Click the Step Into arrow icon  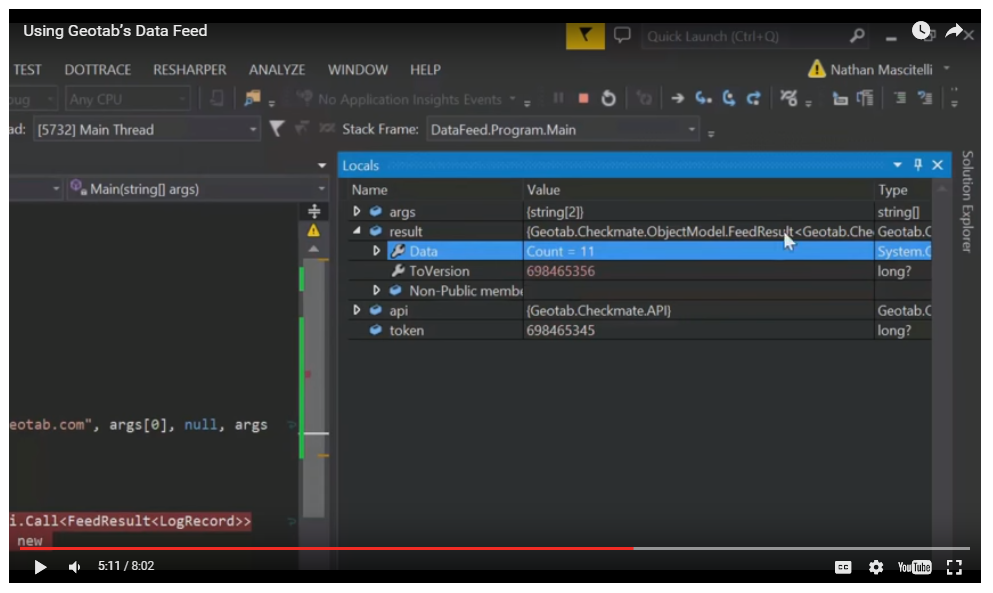(x=704, y=98)
